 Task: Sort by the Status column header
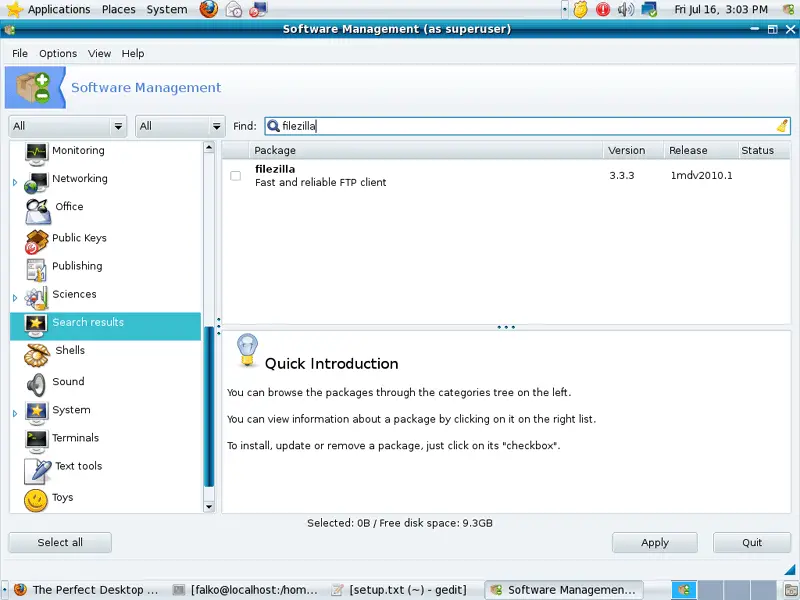click(x=763, y=150)
